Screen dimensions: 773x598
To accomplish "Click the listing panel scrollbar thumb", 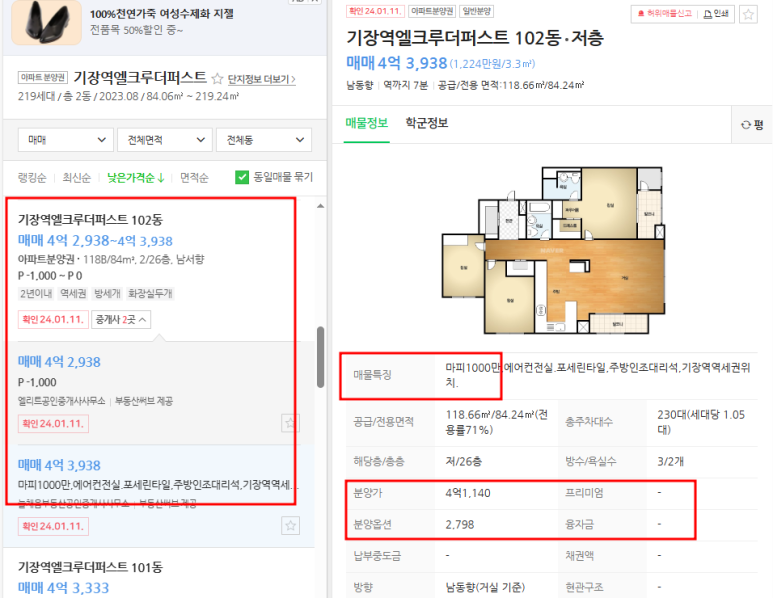I will (x=320, y=357).
